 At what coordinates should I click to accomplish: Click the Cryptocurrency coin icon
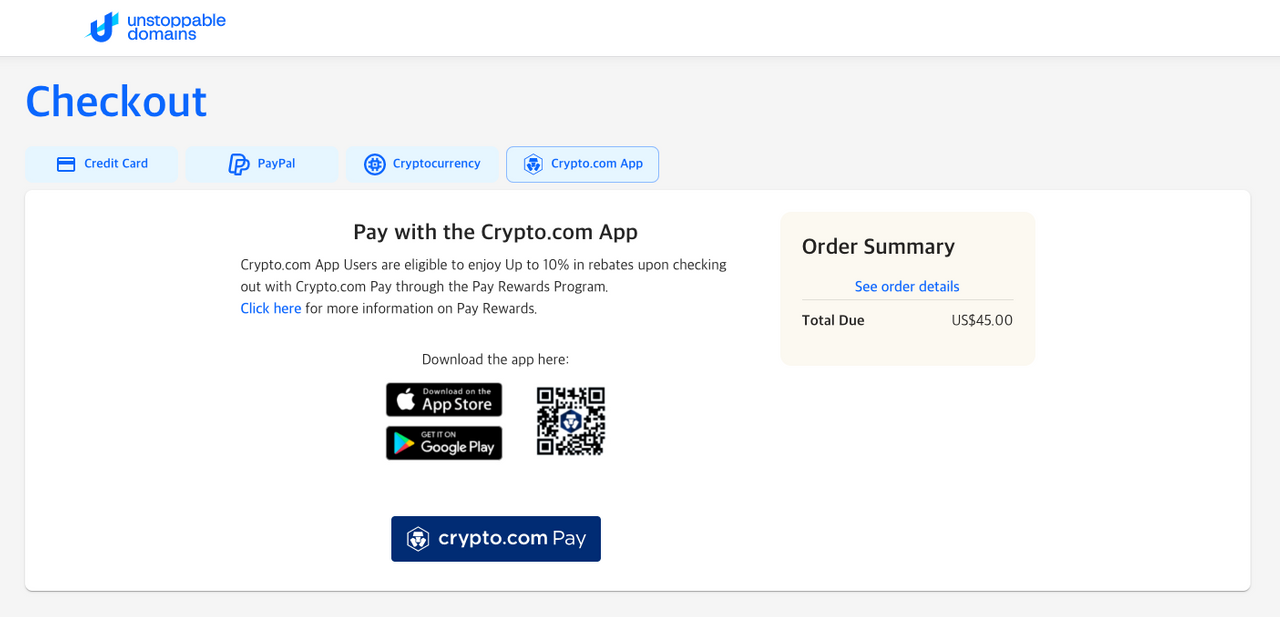[375, 164]
